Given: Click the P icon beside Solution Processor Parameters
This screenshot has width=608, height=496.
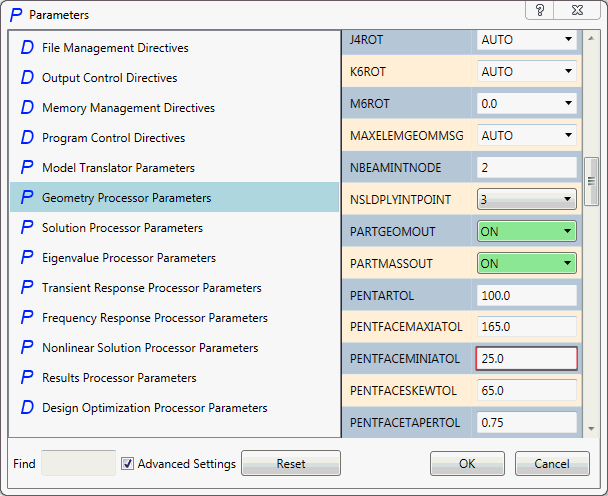Looking at the screenshot, I should coord(27,228).
